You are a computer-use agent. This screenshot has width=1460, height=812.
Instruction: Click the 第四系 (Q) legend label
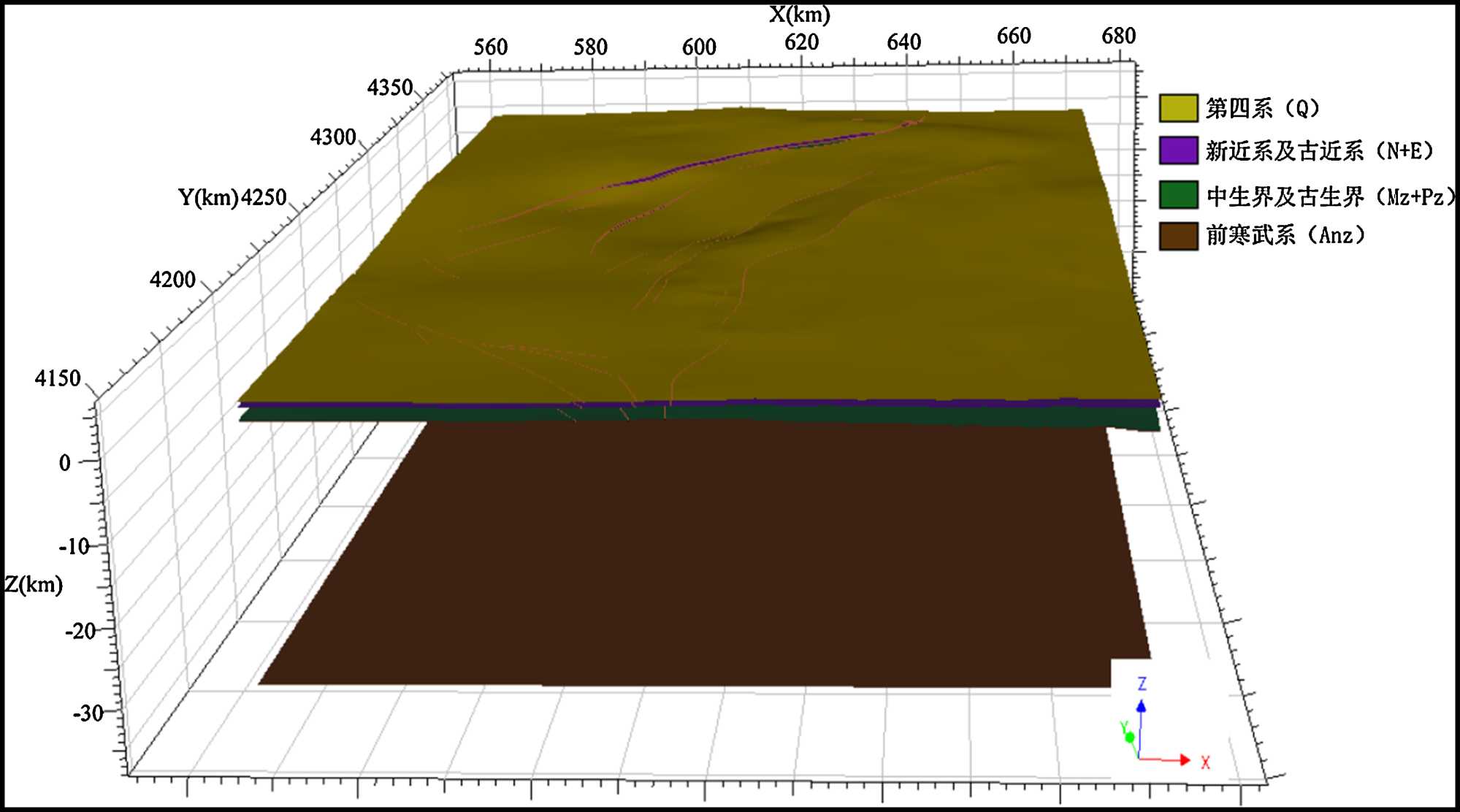(x=1262, y=108)
